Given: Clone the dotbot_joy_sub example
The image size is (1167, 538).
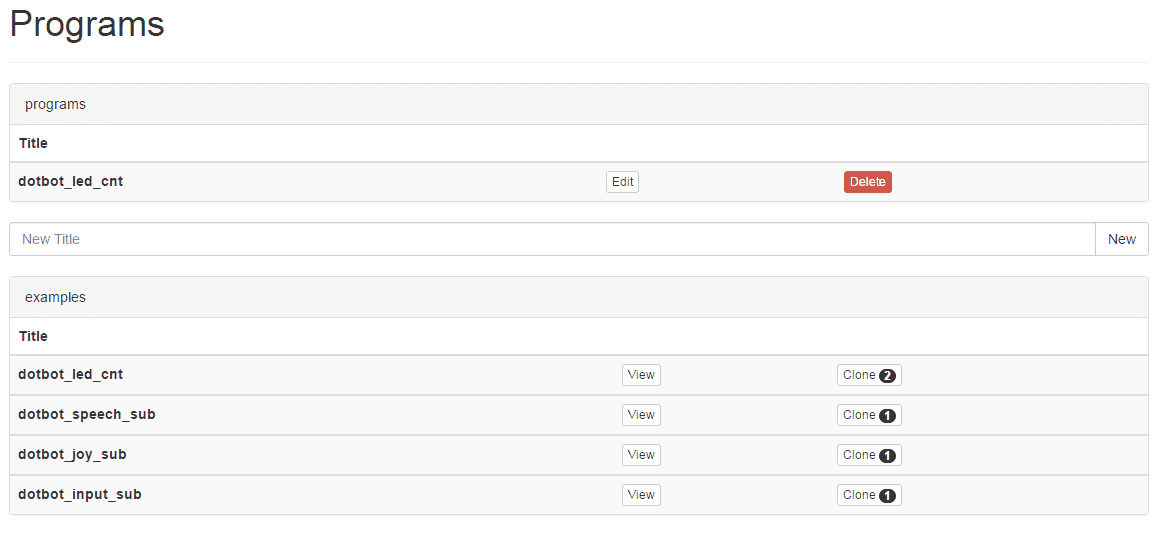Looking at the screenshot, I should [x=868, y=455].
